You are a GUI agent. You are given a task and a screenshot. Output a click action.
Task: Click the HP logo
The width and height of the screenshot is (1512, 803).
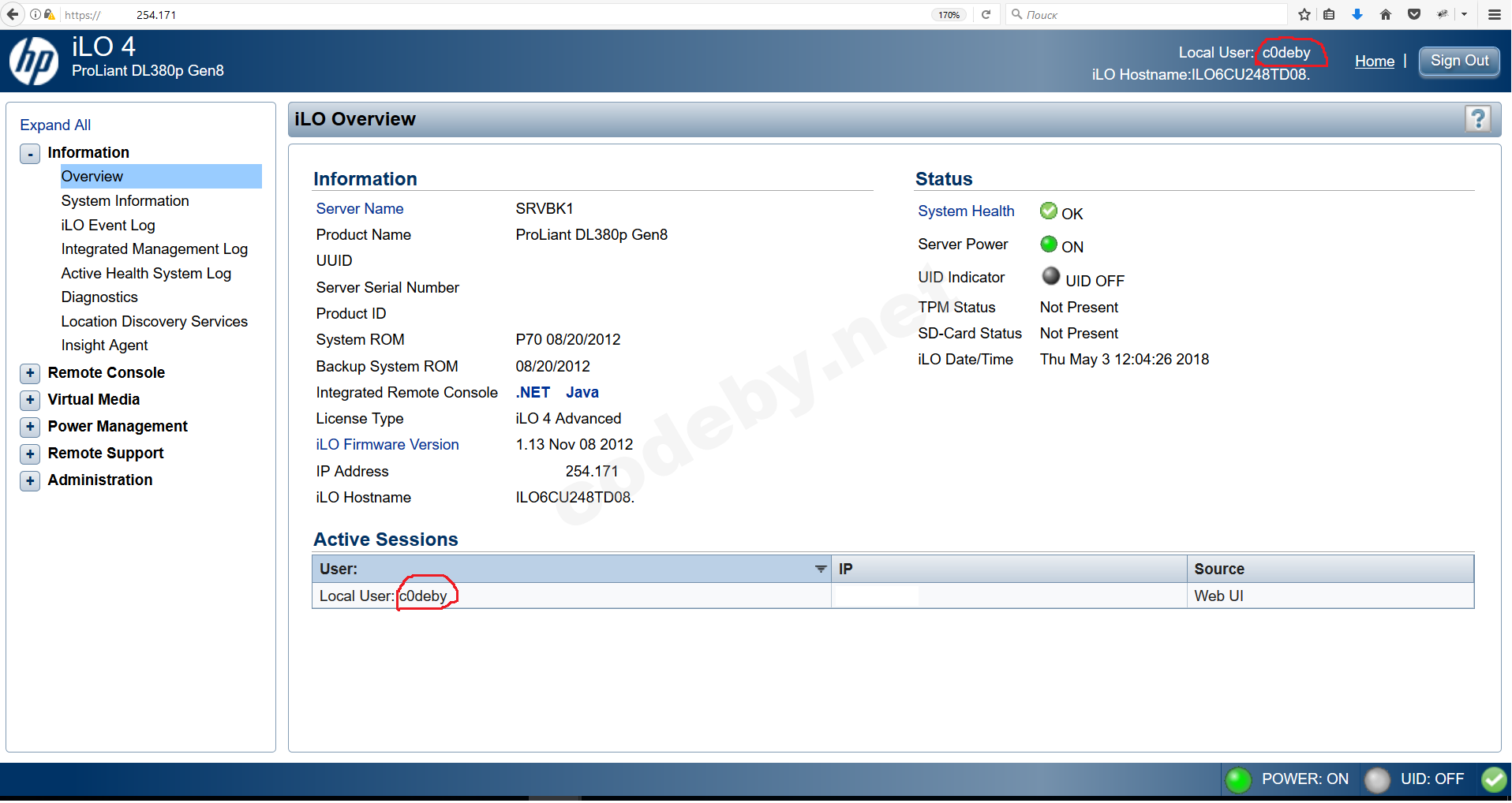tap(34, 61)
